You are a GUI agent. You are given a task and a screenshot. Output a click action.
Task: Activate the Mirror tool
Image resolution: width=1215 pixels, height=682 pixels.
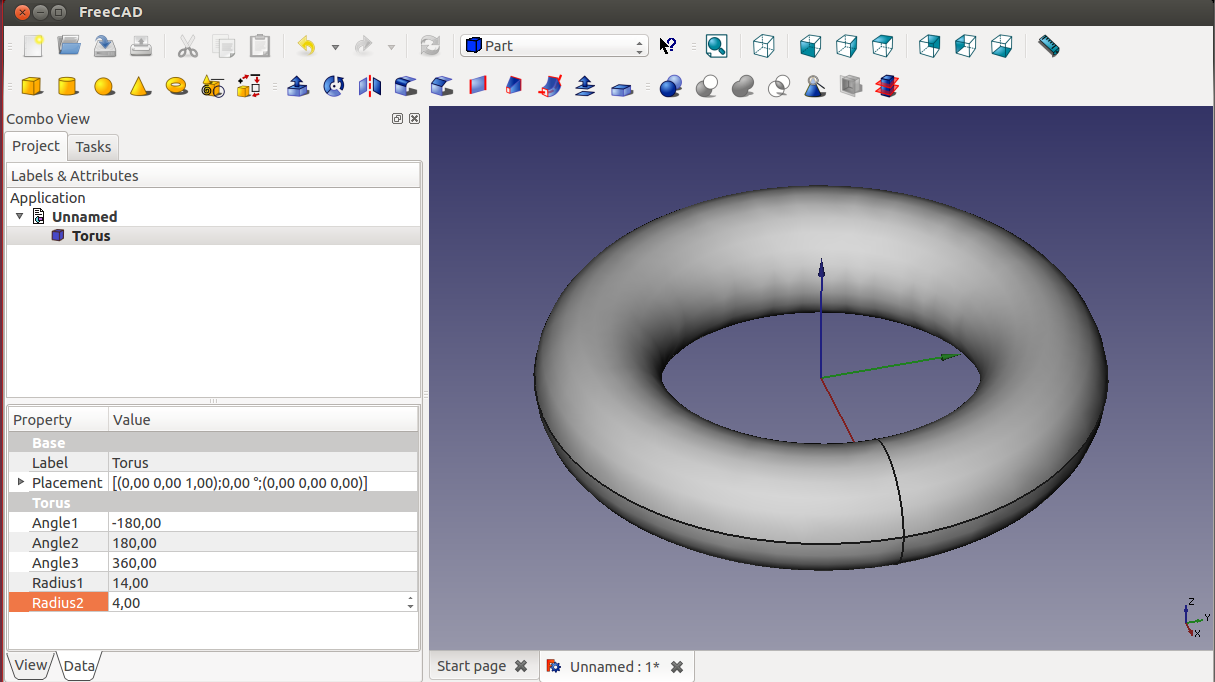click(370, 87)
